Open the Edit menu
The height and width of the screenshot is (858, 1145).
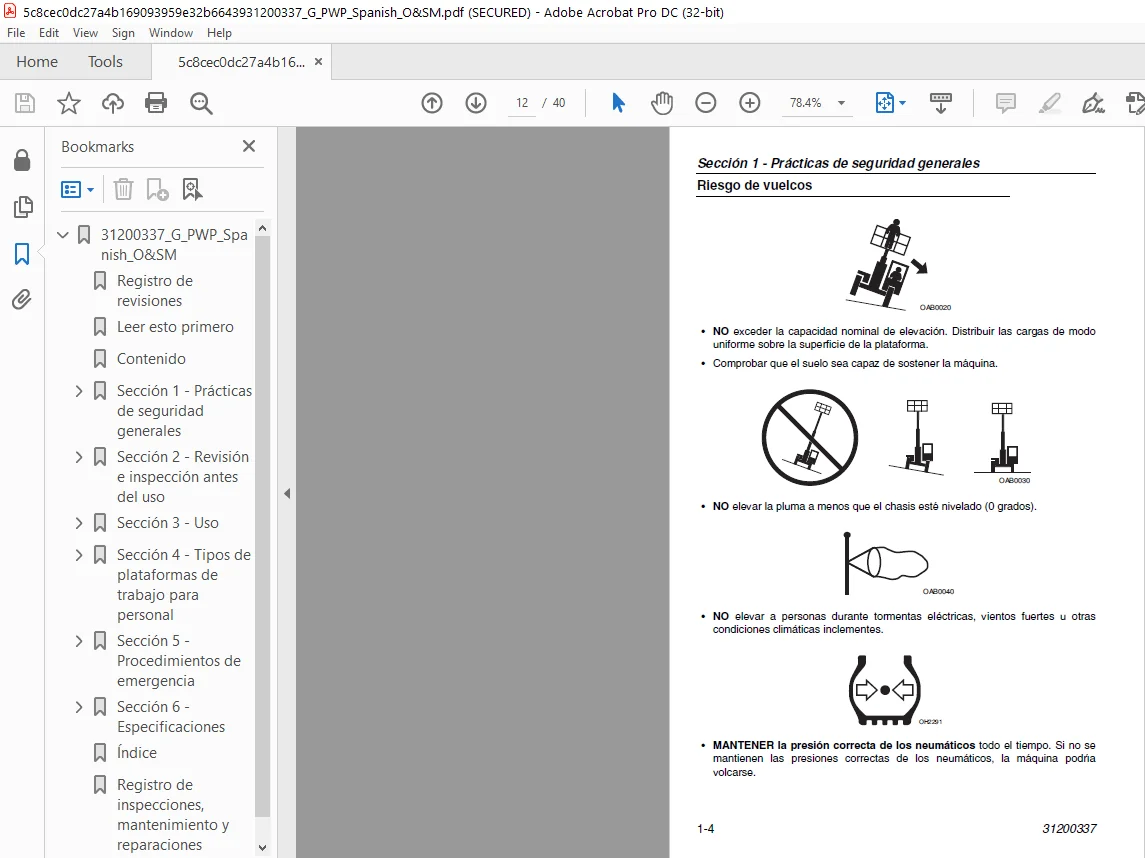click(49, 33)
